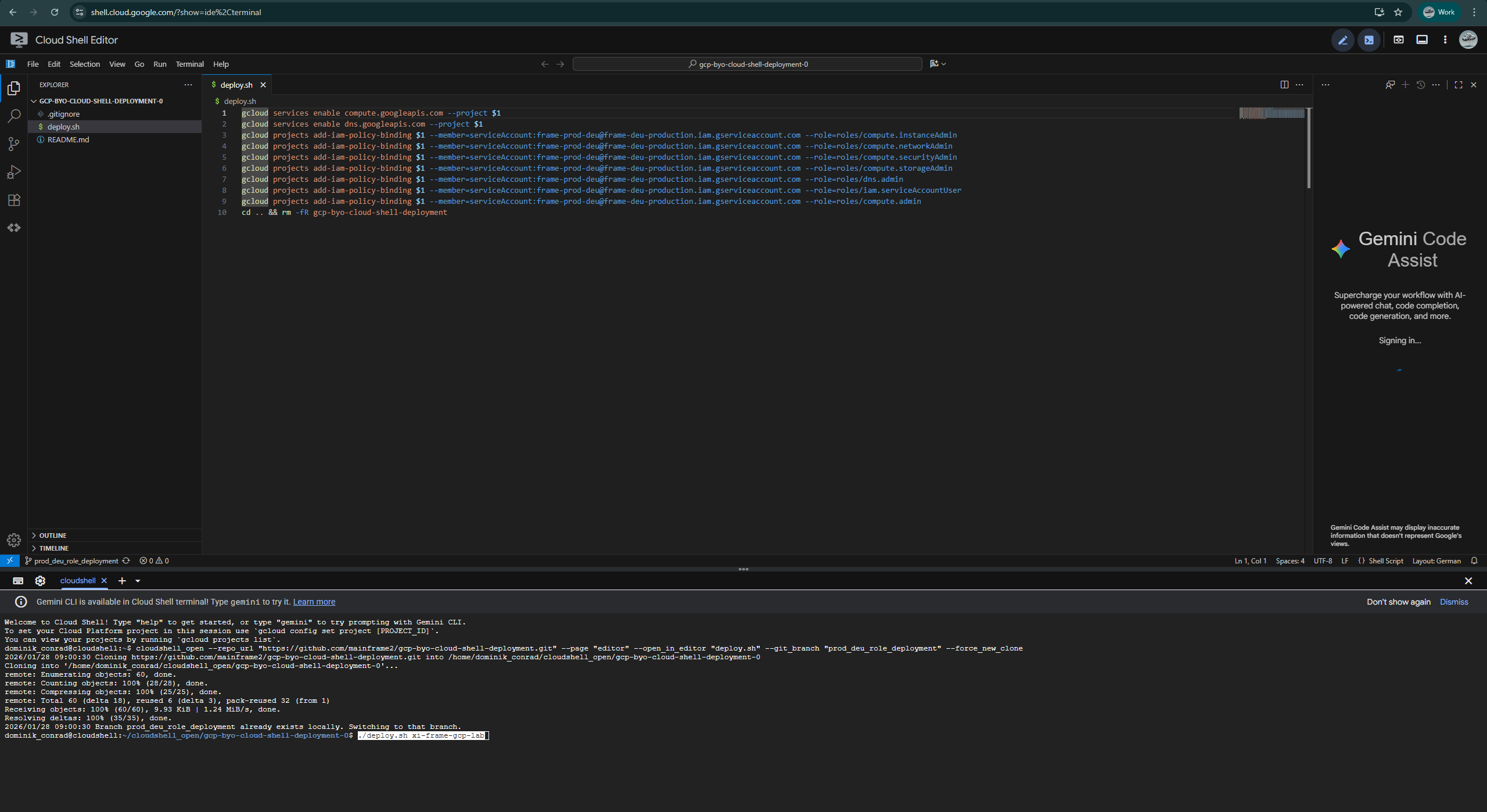The image size is (1487, 812).
Task: Open the Search view in activity bar
Action: [x=14, y=116]
